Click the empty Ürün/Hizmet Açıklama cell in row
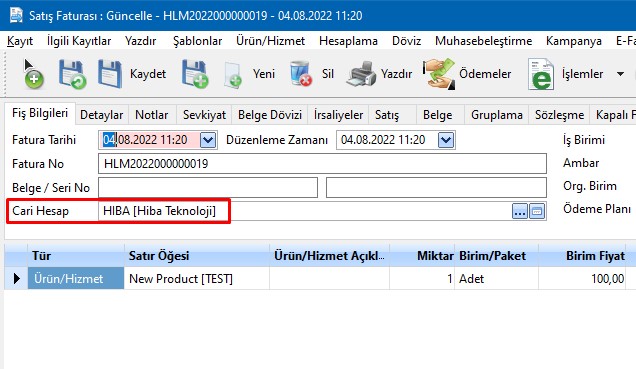This screenshot has width=636, height=369. click(329, 279)
